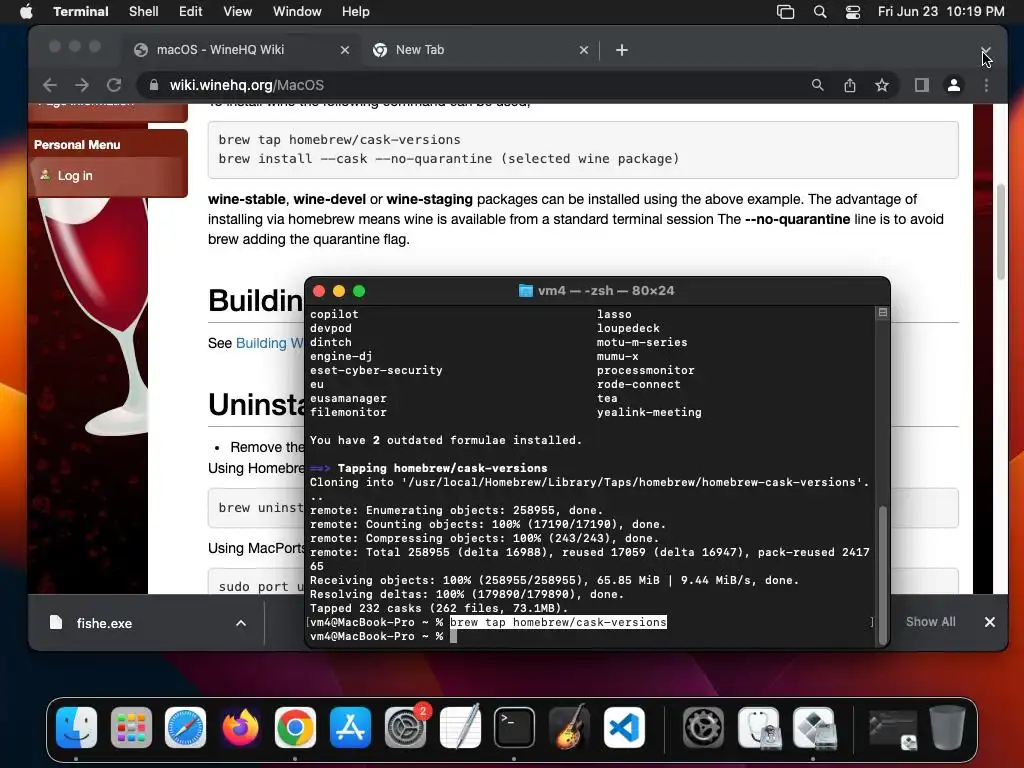1024x768 pixels.
Task: Click 'Tapped 232 casks' output line
Action: click(439, 608)
